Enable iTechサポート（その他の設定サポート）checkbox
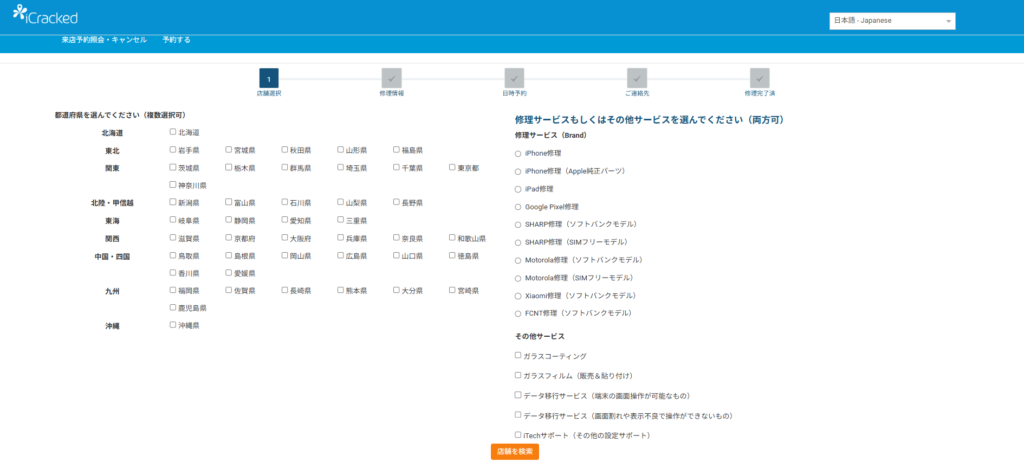Screen dimensions: 1024x468 point(518,435)
